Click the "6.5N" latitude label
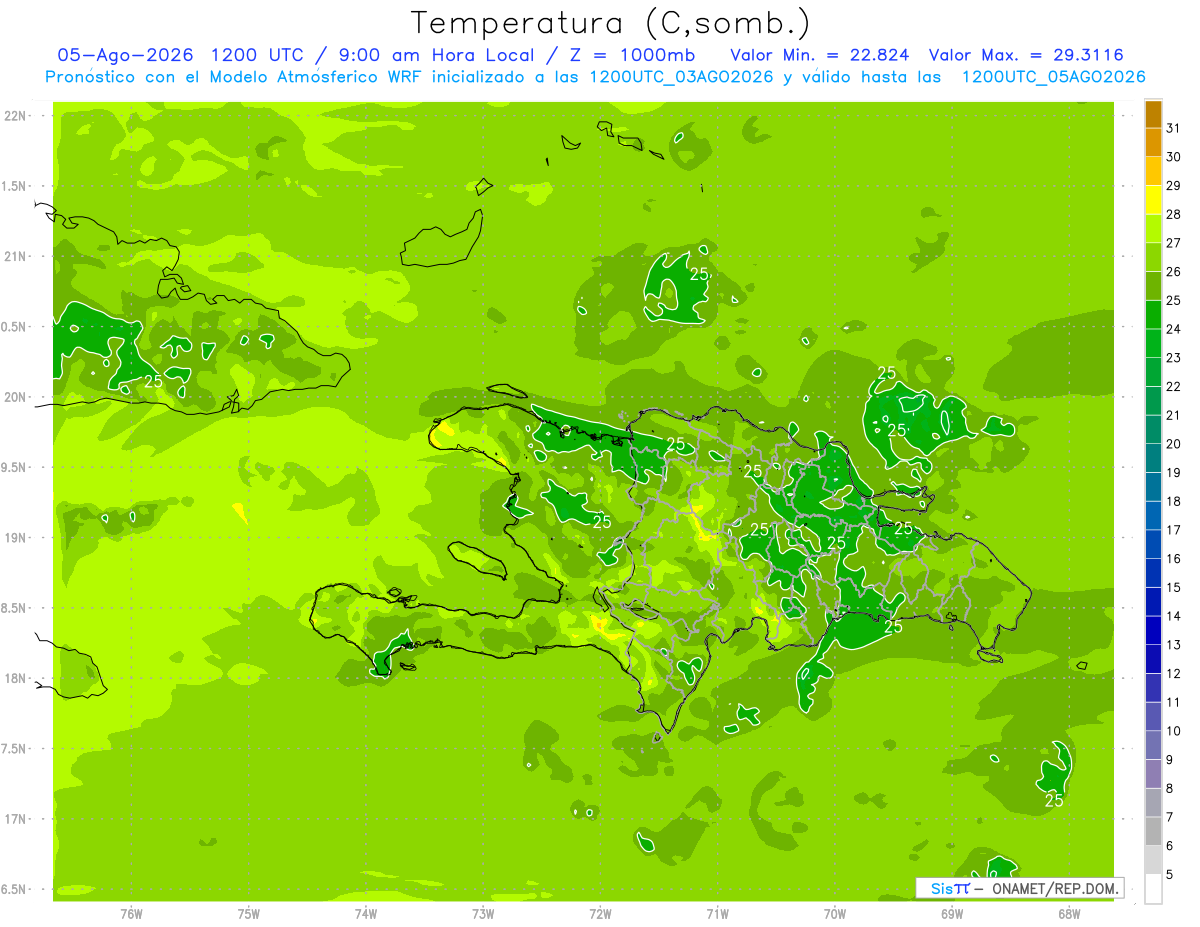Image resolution: width=1200 pixels, height=927 pixels. [x=13, y=890]
